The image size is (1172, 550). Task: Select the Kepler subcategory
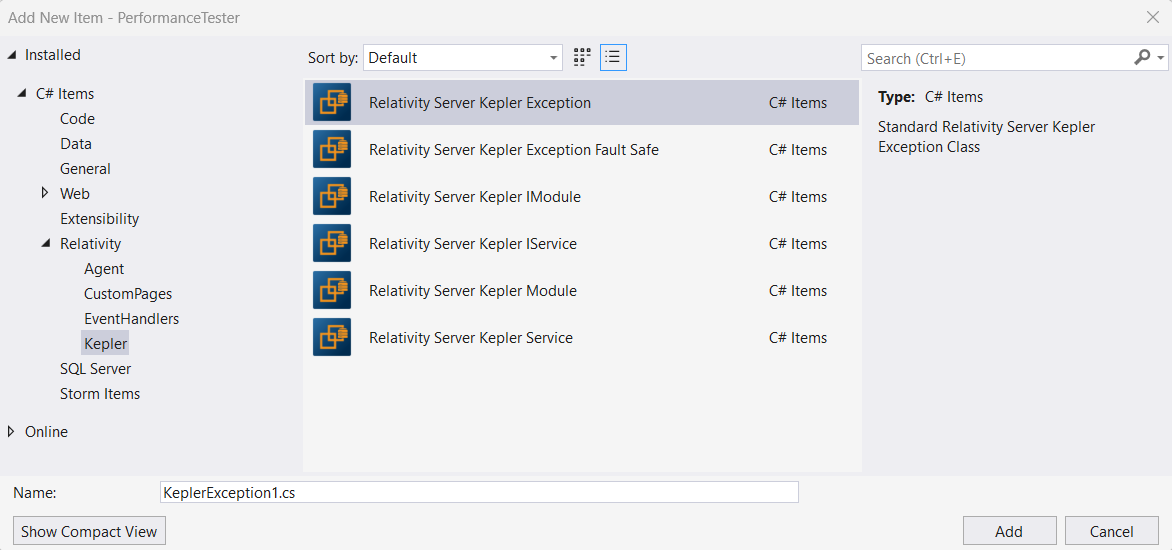106,344
